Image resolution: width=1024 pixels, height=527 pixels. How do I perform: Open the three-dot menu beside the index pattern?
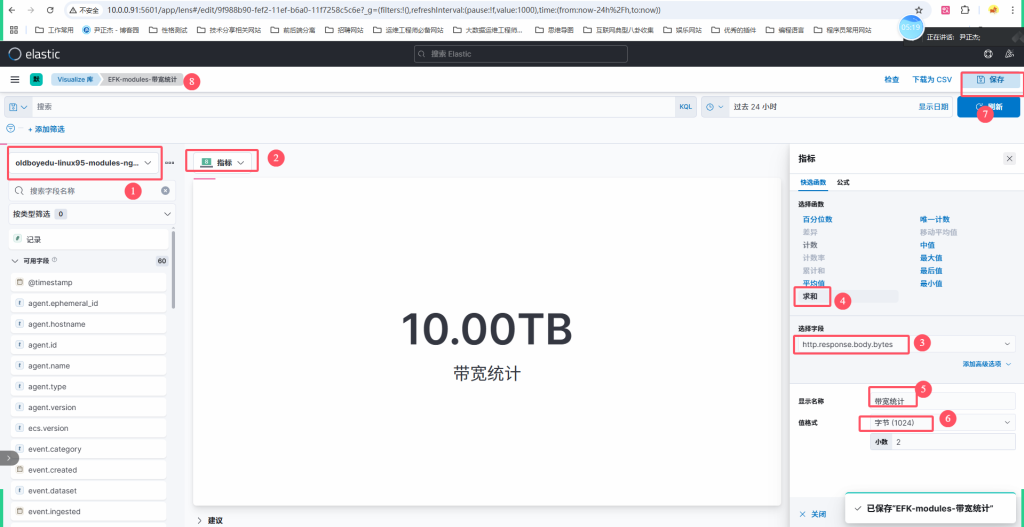(x=169, y=162)
